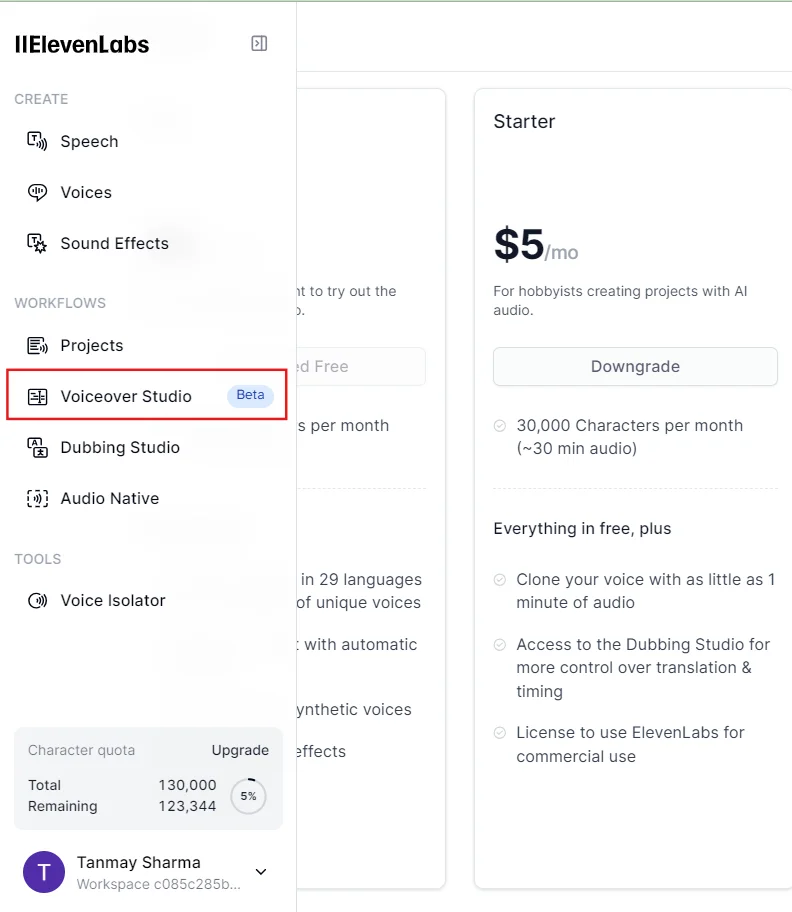The image size is (792, 912).
Task: Click the TOOLS section heading
Action: coord(38,560)
